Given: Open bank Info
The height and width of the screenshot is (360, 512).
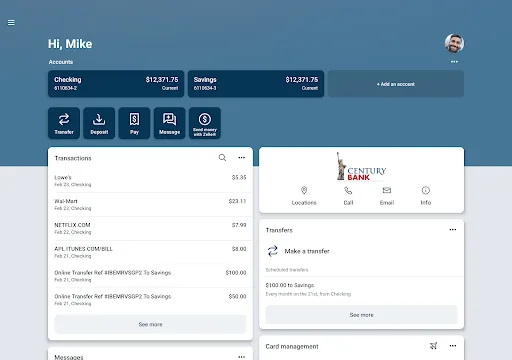Looking at the screenshot, I should tap(426, 196).
